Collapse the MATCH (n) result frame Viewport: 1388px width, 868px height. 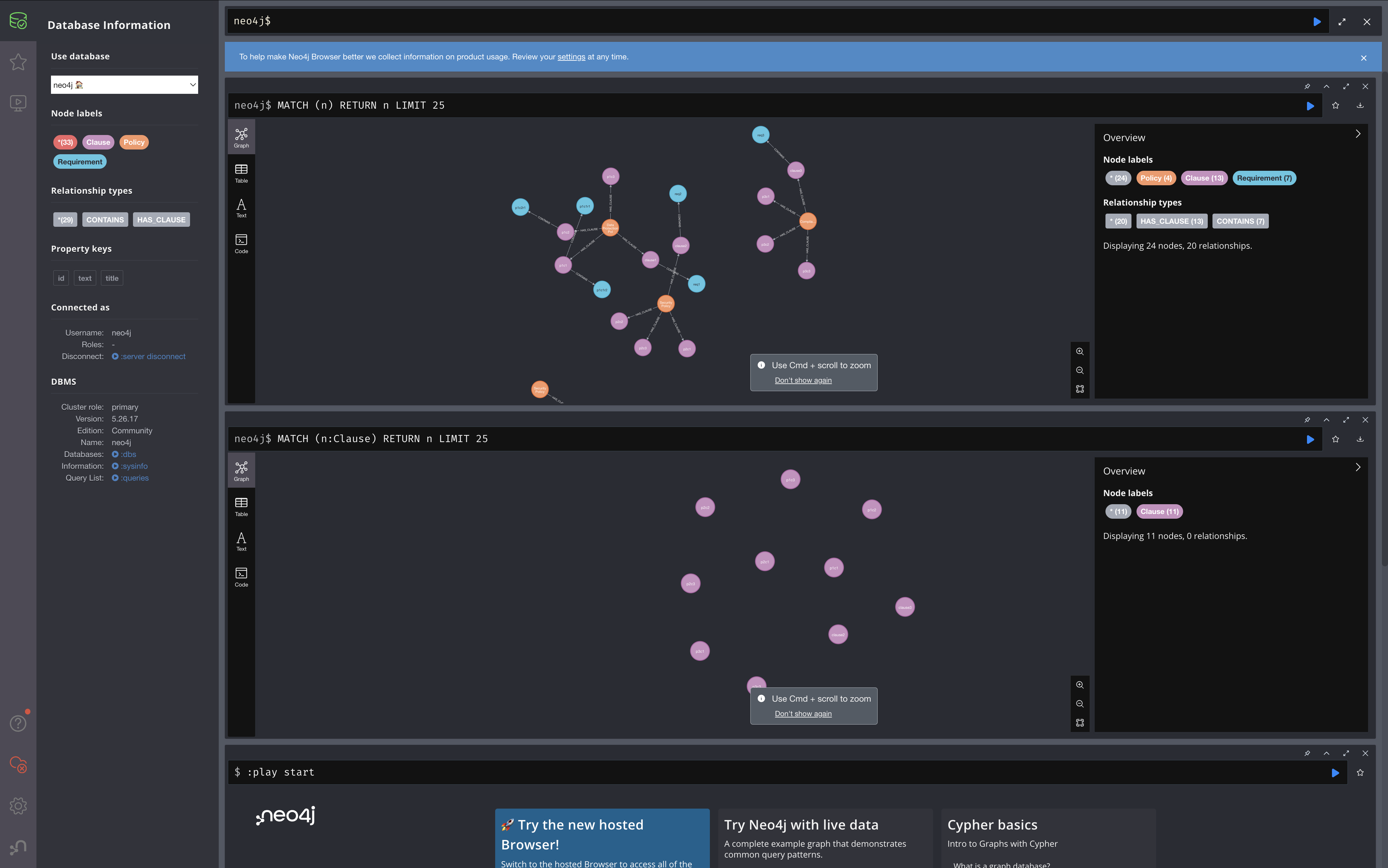(1327, 87)
